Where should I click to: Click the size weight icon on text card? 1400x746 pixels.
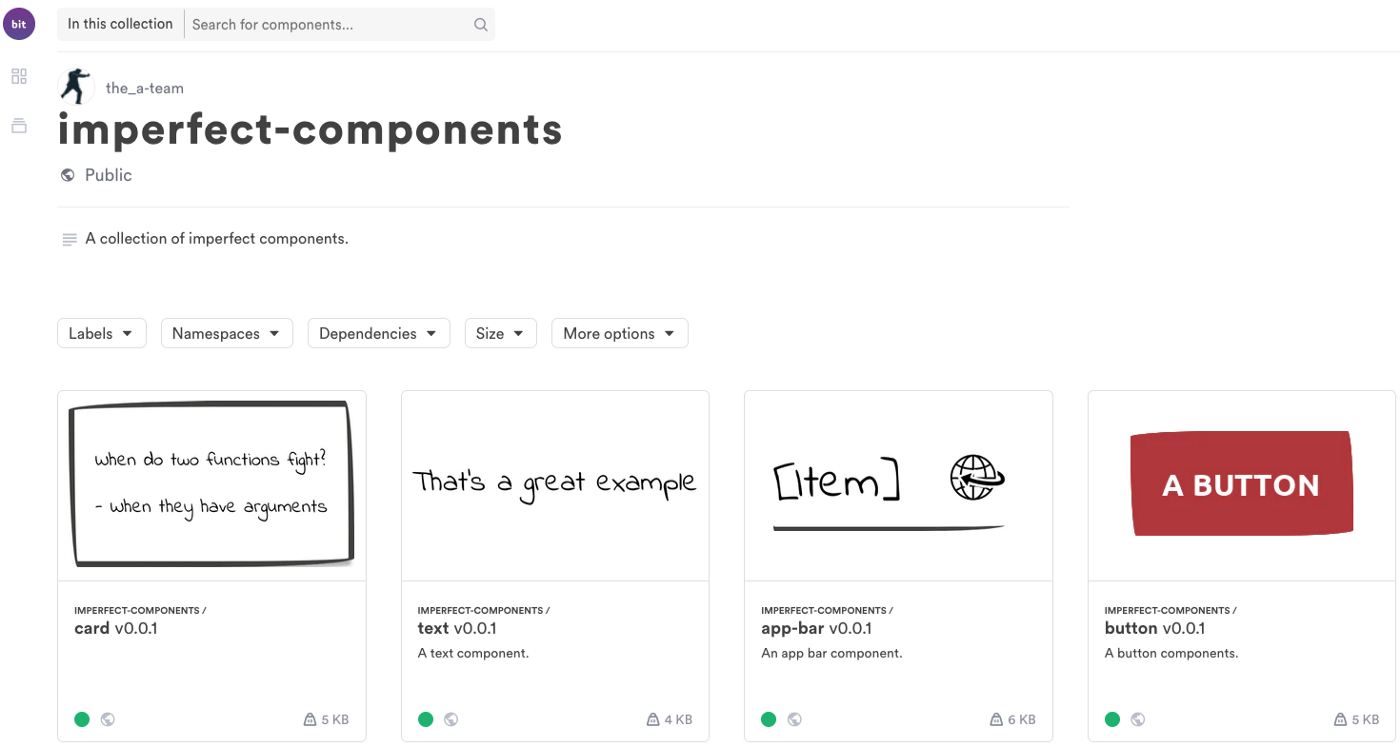pyautogui.click(x=653, y=719)
